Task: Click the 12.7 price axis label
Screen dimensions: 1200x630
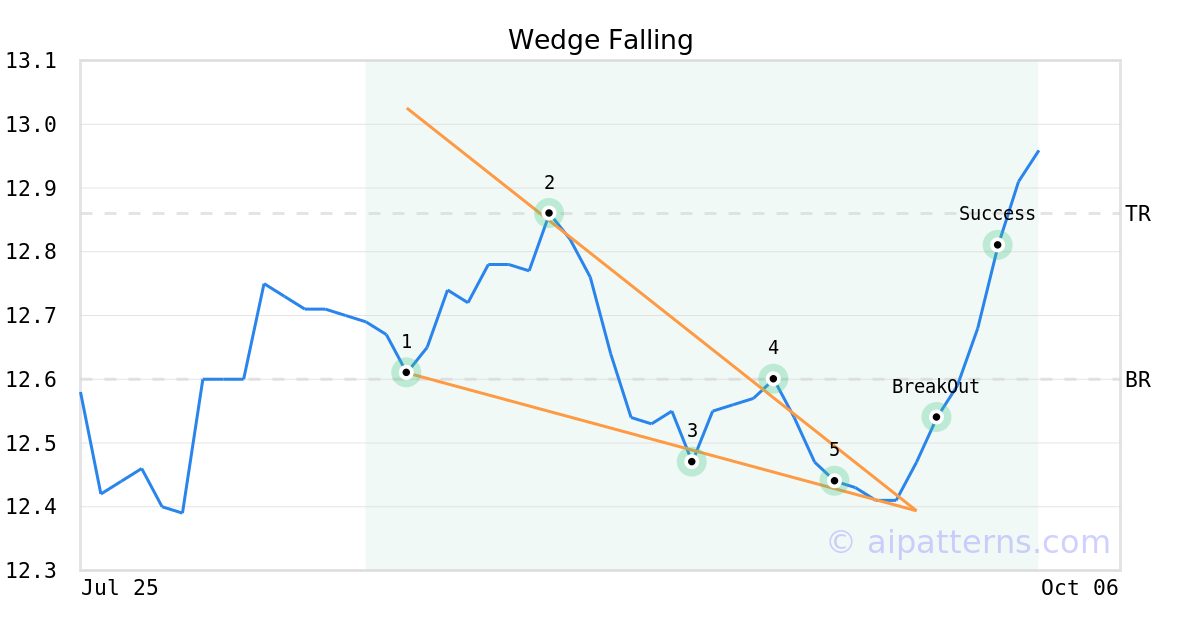Action: (x=31, y=316)
